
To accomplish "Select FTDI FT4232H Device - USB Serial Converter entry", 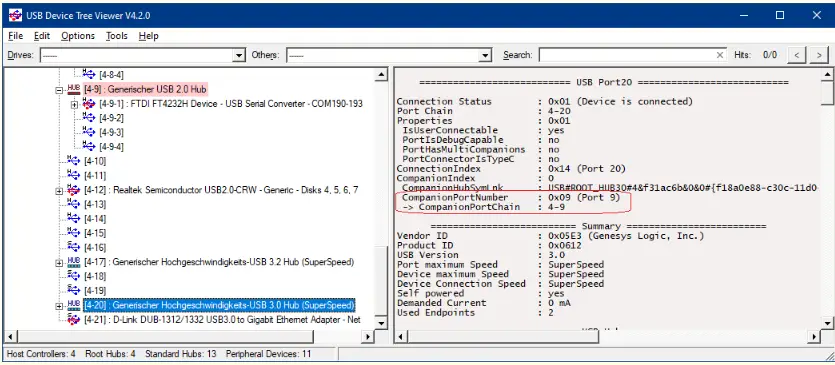I will point(231,103).
